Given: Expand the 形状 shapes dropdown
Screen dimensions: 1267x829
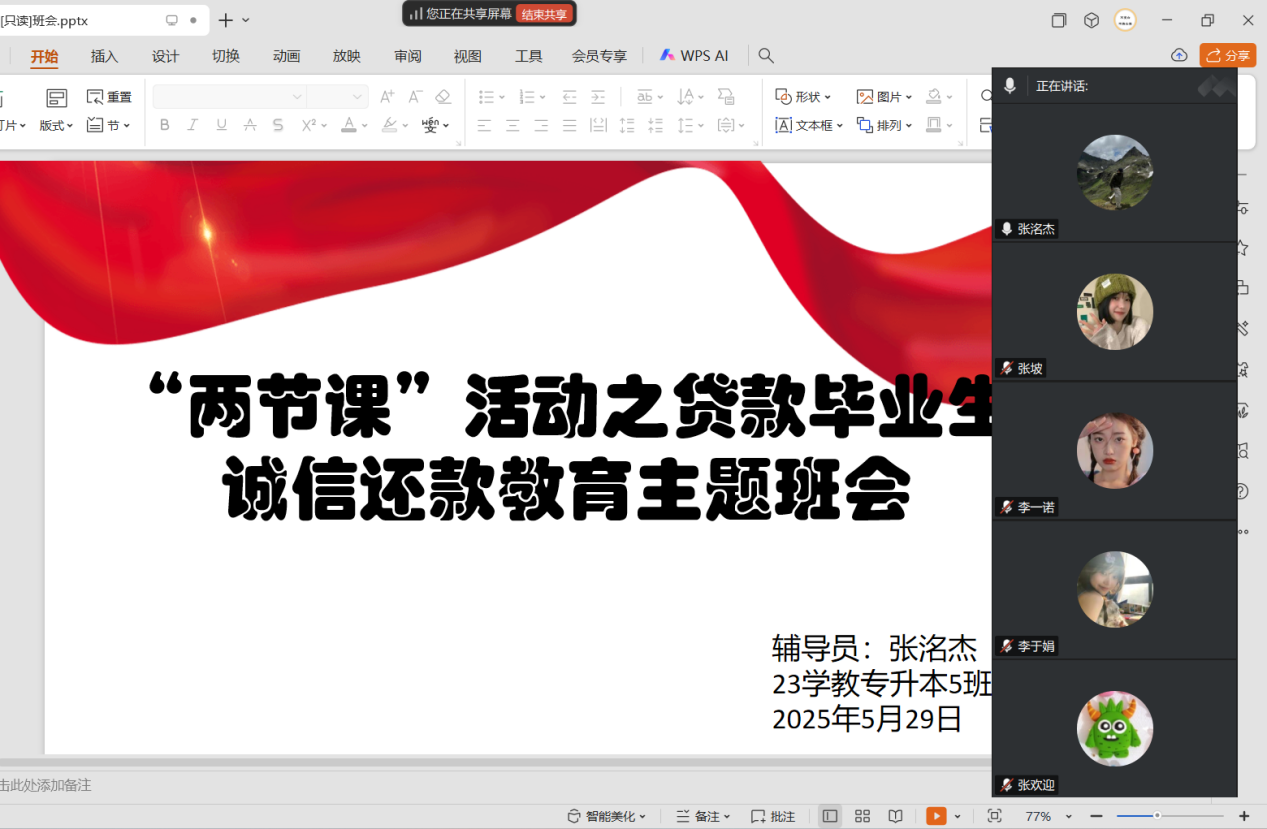Looking at the screenshot, I should click(803, 97).
